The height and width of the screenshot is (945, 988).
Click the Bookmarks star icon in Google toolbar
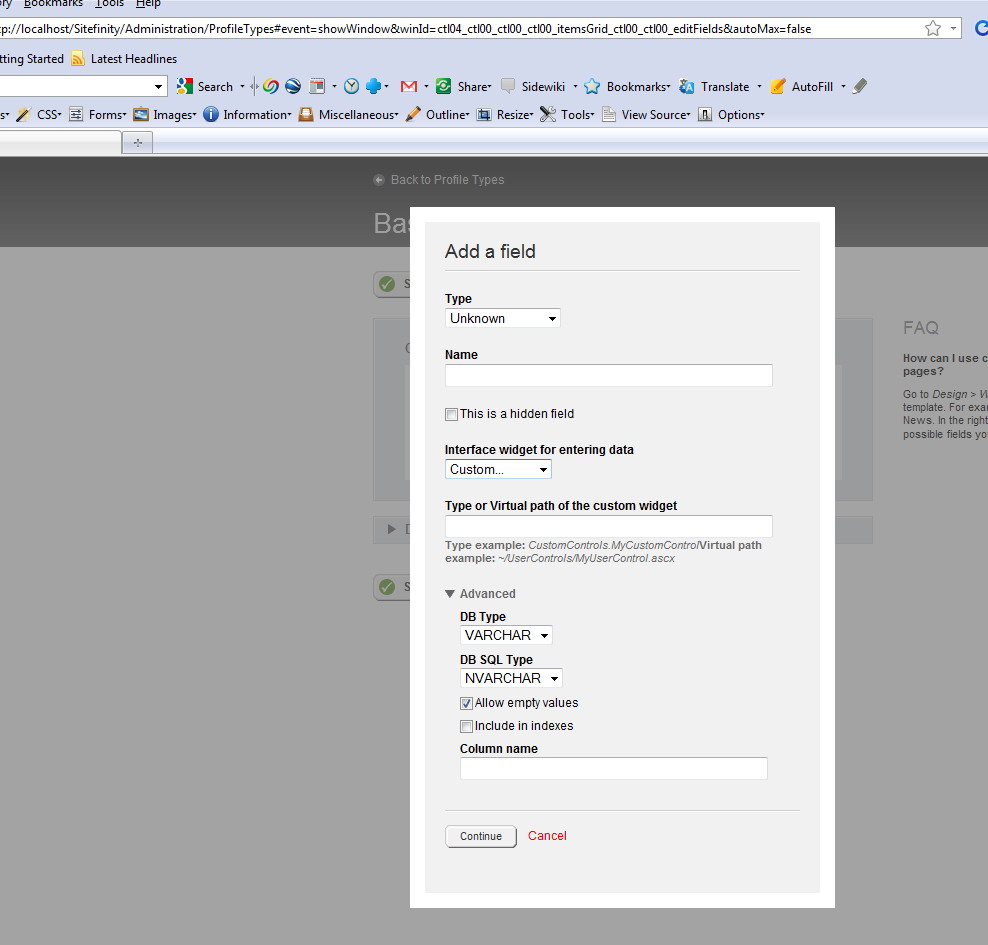pyautogui.click(x=592, y=86)
